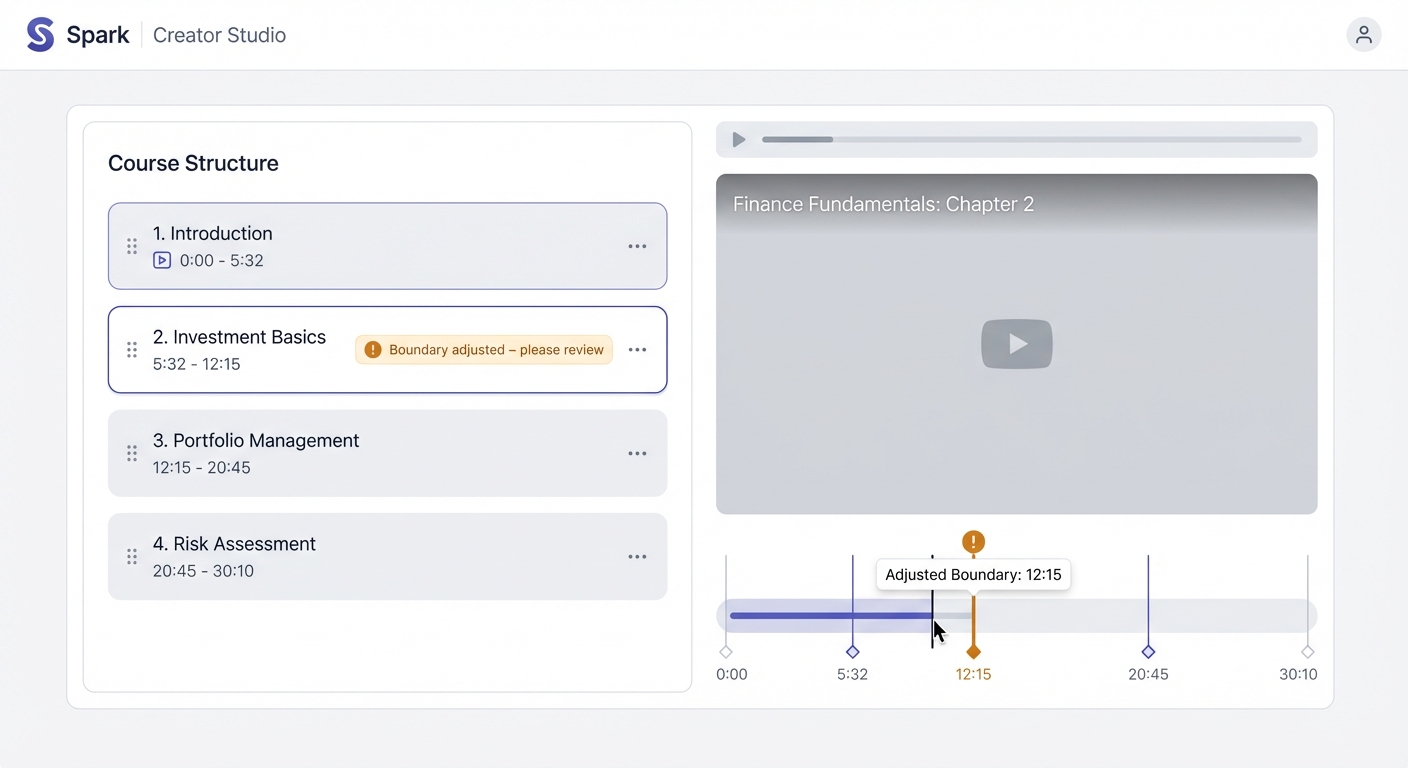Click the '5:32 - 12:15' time range
The width and height of the screenshot is (1408, 768).
point(197,364)
